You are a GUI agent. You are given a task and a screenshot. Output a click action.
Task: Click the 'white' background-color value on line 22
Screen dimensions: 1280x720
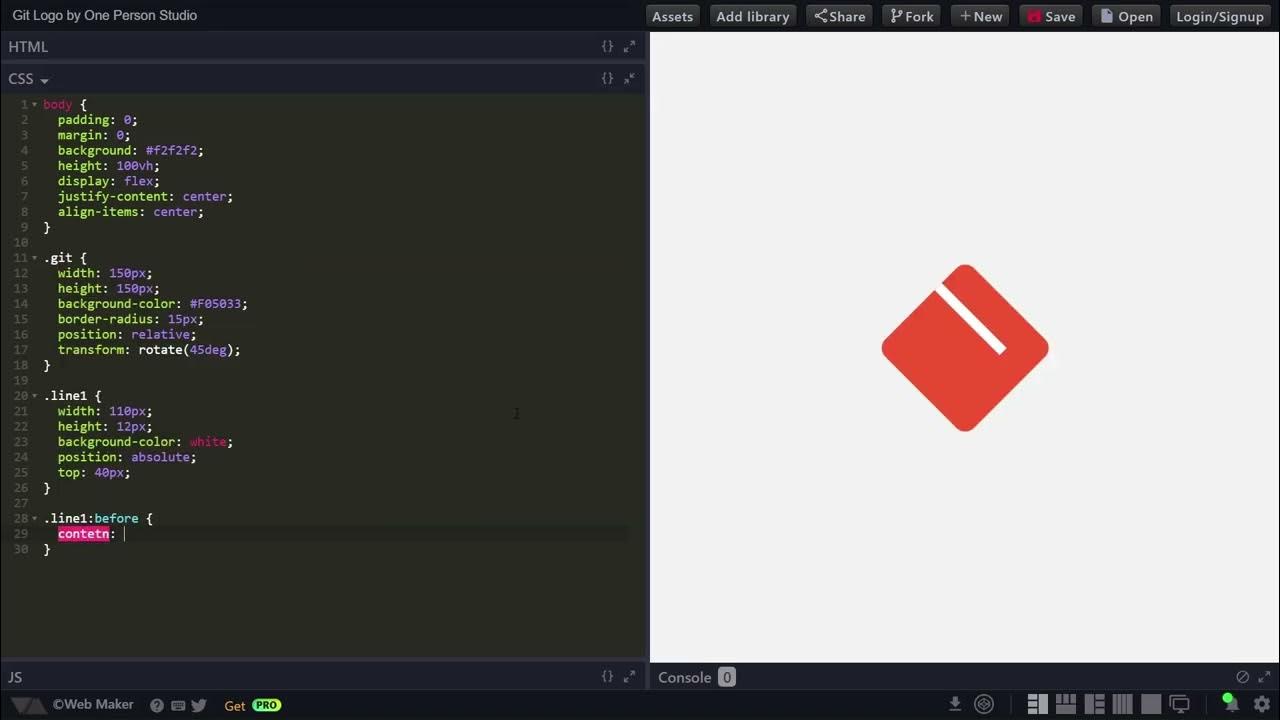[x=208, y=442]
